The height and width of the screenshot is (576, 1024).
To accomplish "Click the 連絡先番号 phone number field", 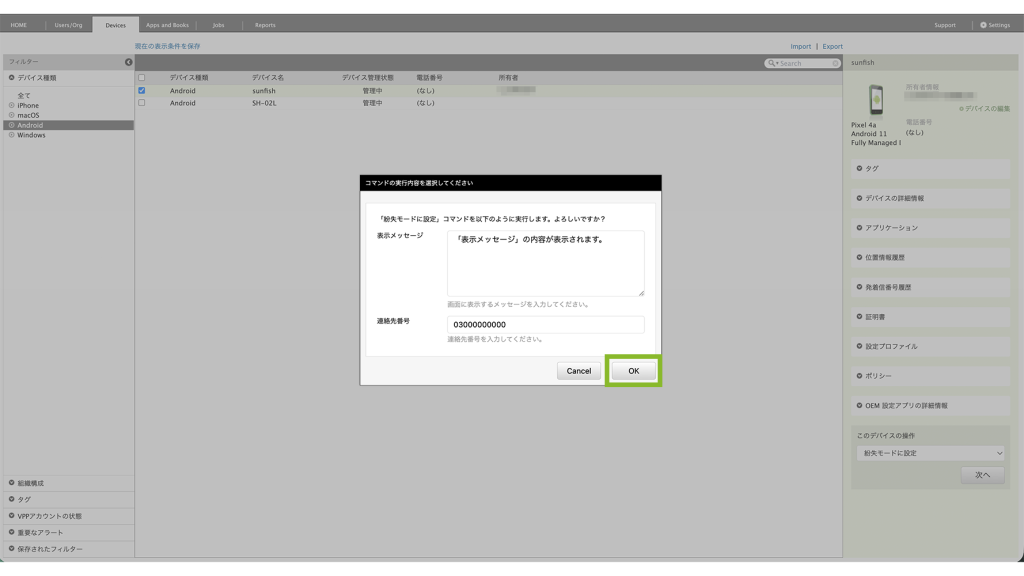I will (x=545, y=325).
